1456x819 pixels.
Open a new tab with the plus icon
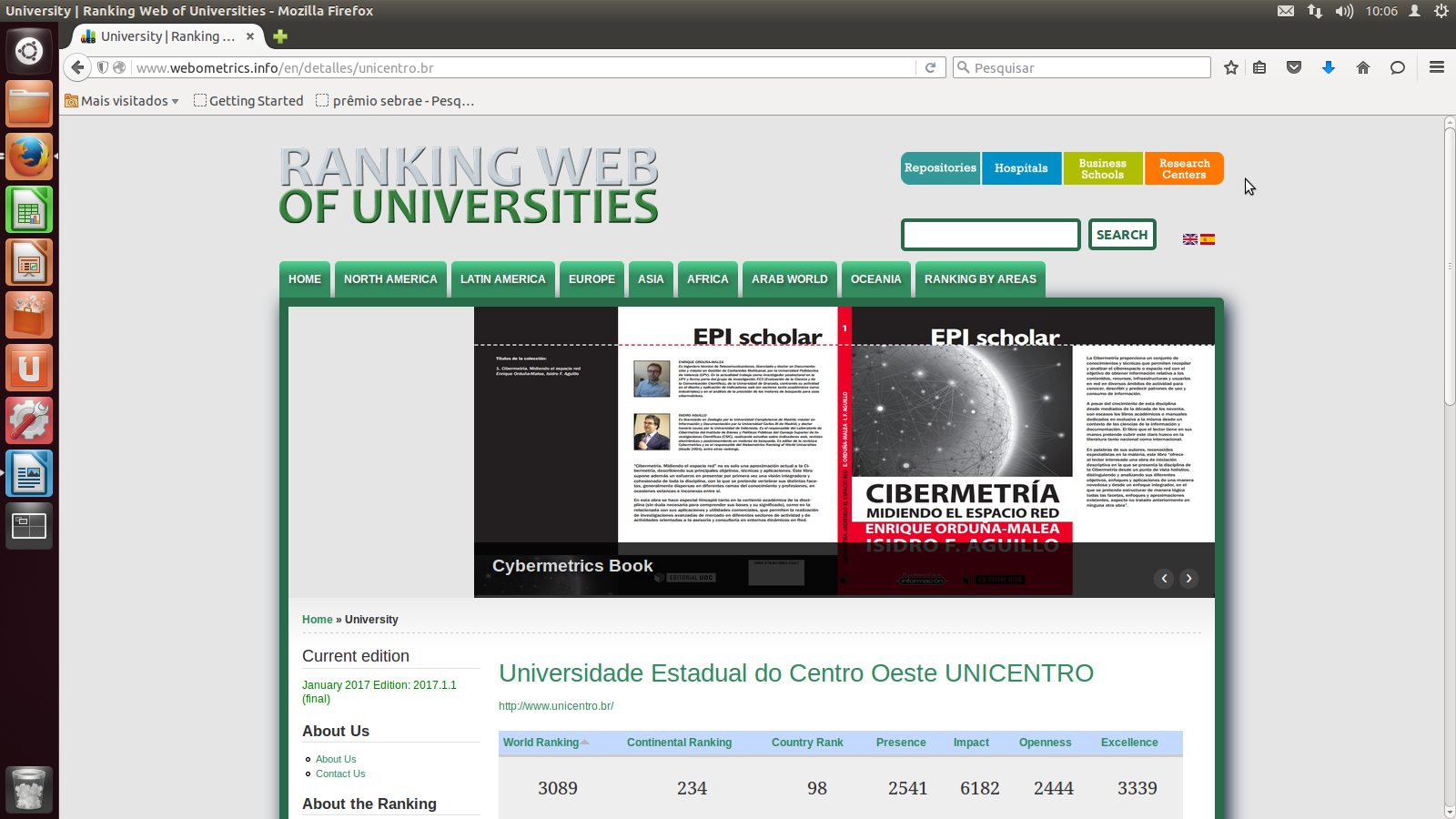[280, 36]
